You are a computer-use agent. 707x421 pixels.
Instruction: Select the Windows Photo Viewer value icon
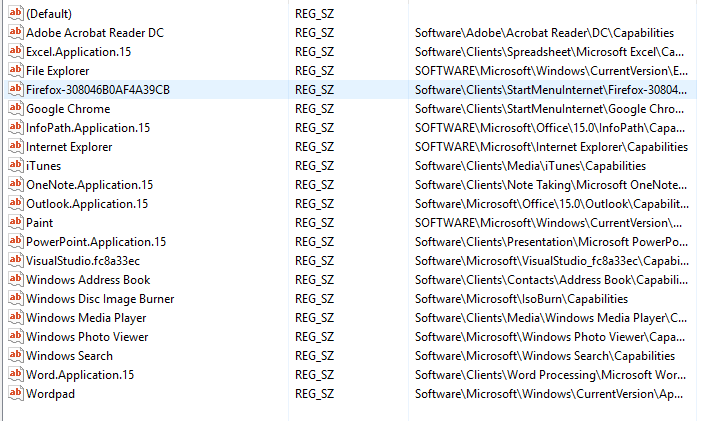pos(15,336)
